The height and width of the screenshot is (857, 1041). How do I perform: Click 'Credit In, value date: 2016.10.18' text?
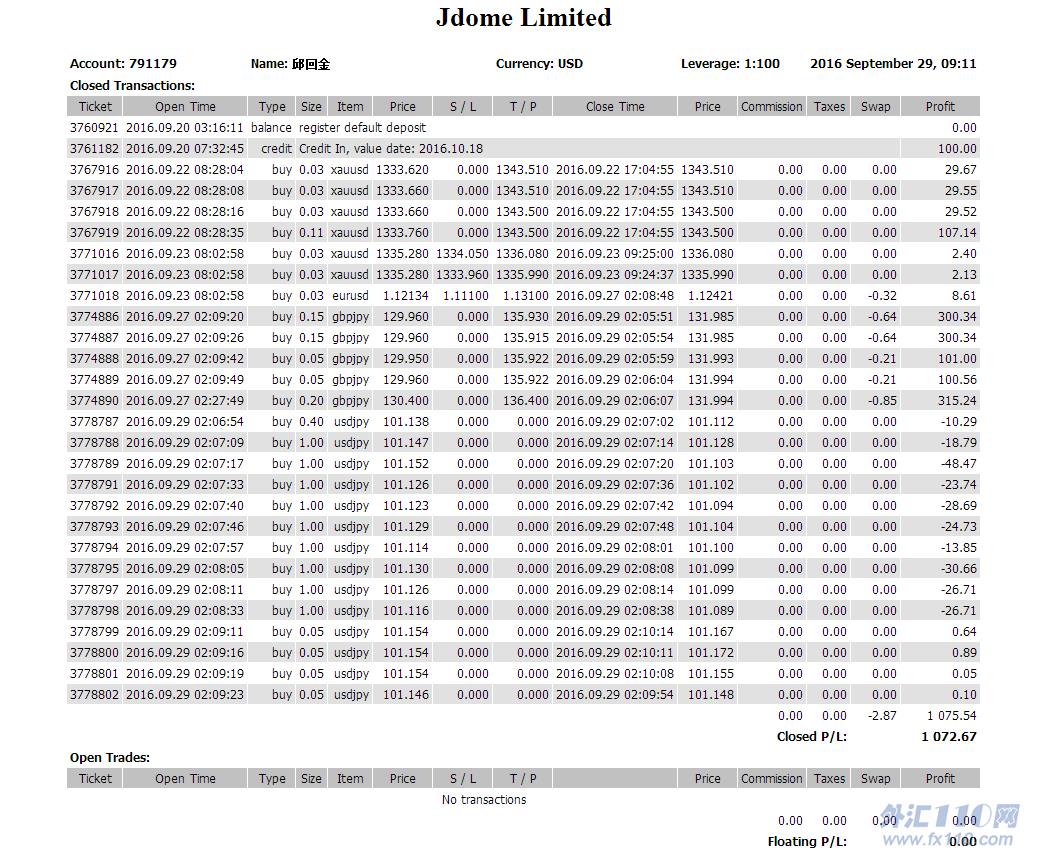[391, 149]
